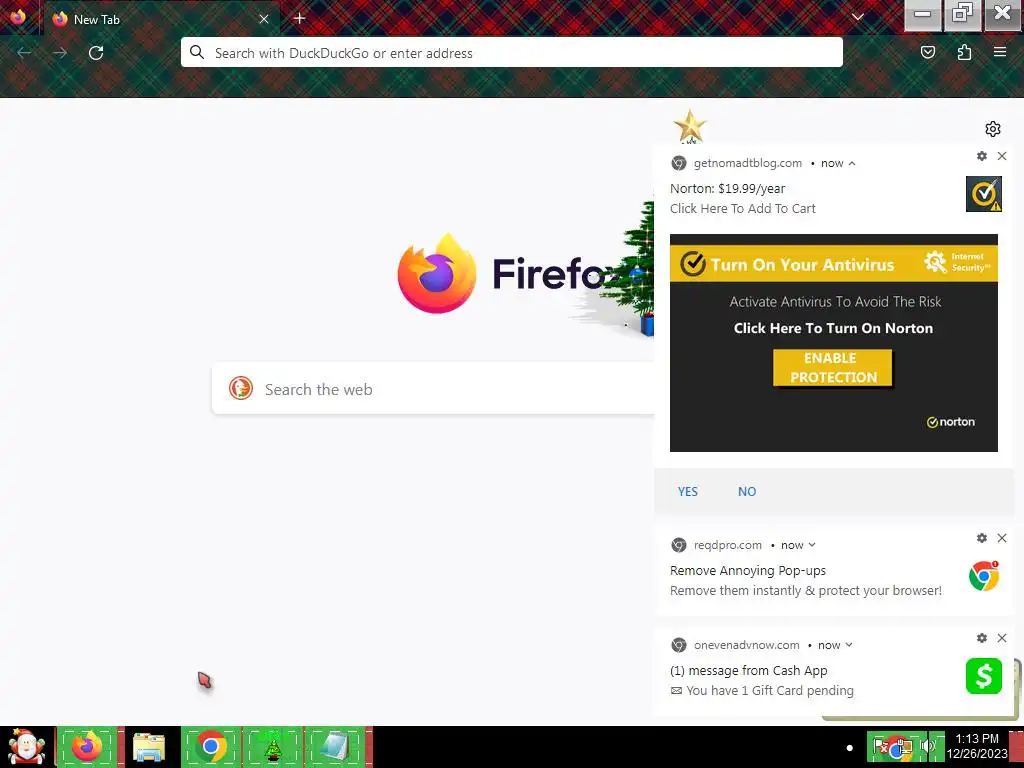Click NO on the Norton notification
Screen dimensions: 1024x768
tap(746, 491)
